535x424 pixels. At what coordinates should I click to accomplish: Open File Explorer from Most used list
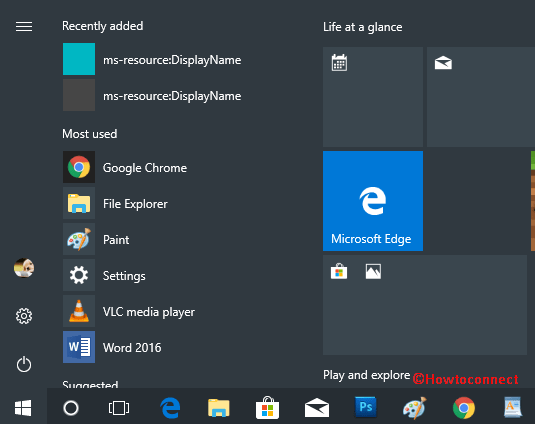115,203
